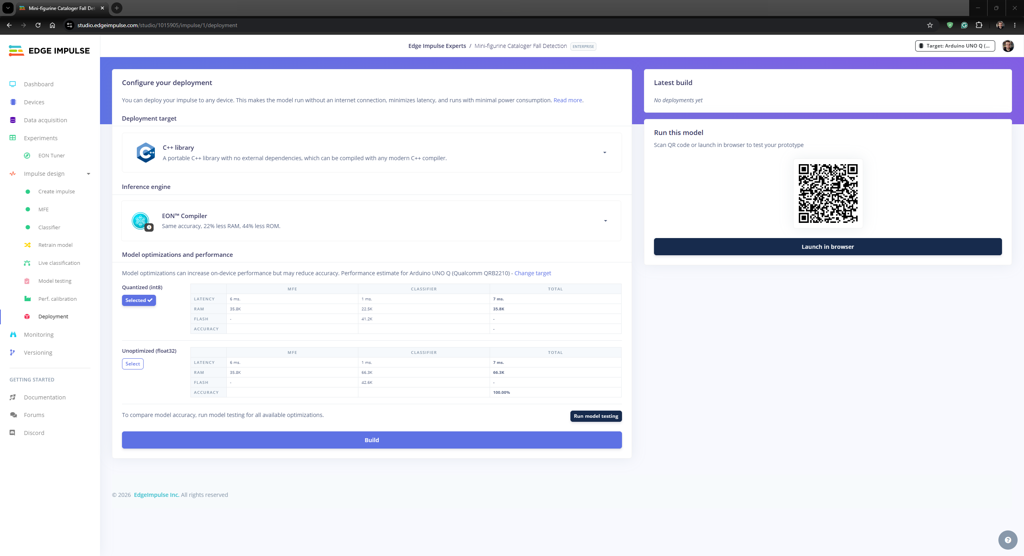This screenshot has width=1024, height=556.
Task: Open the Monitoring menu item
Action: (x=39, y=335)
